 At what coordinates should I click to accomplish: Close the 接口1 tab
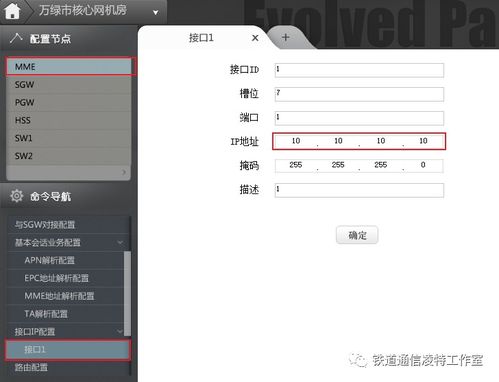[x=255, y=38]
